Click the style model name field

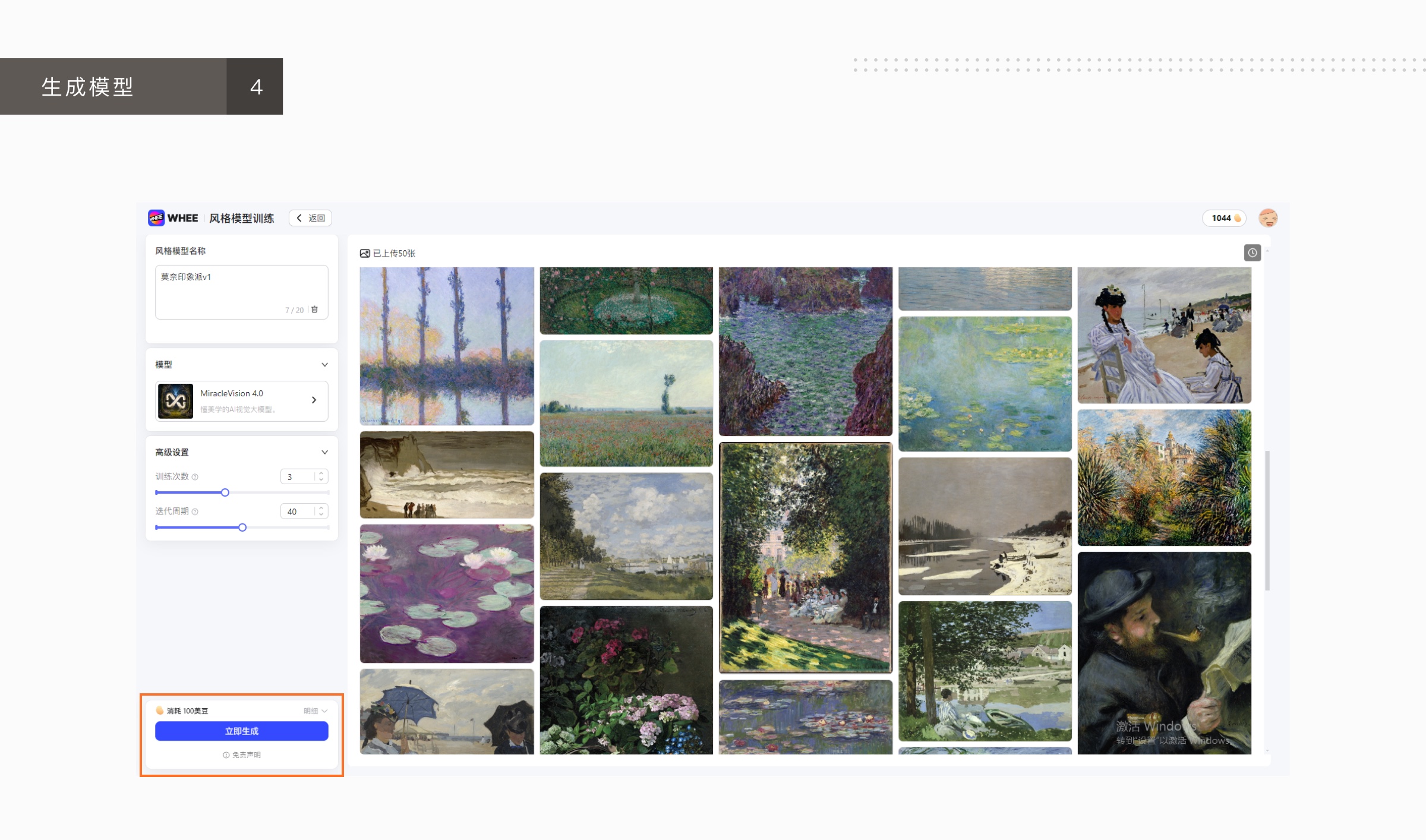tap(242, 292)
